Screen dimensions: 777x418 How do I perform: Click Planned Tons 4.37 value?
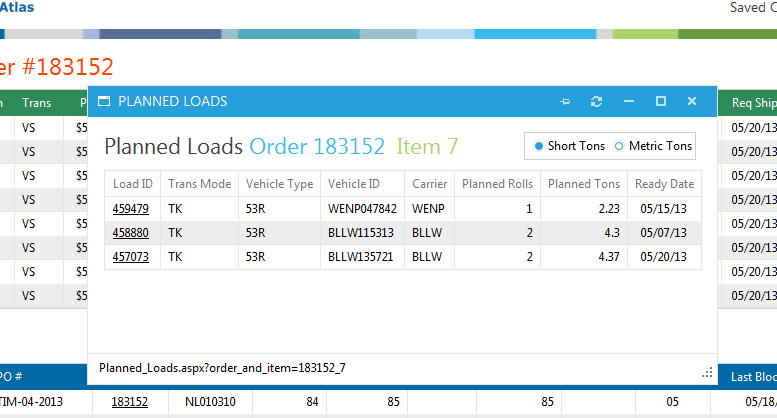click(x=609, y=257)
